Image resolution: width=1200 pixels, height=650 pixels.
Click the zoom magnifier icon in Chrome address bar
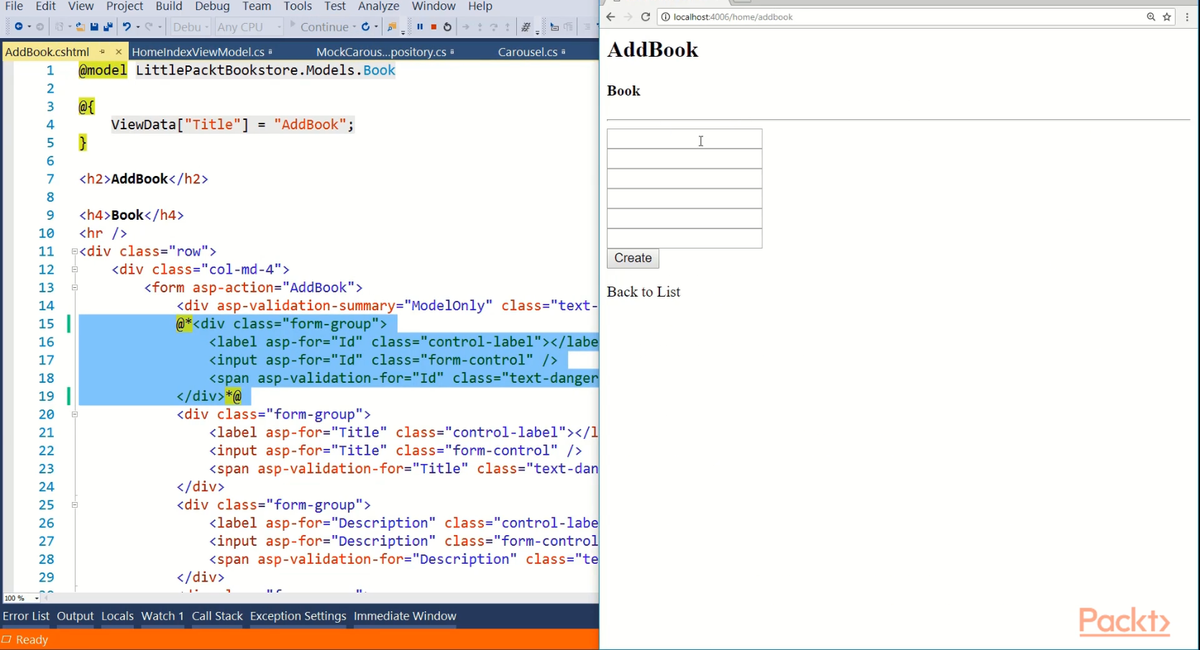pos(1152,17)
